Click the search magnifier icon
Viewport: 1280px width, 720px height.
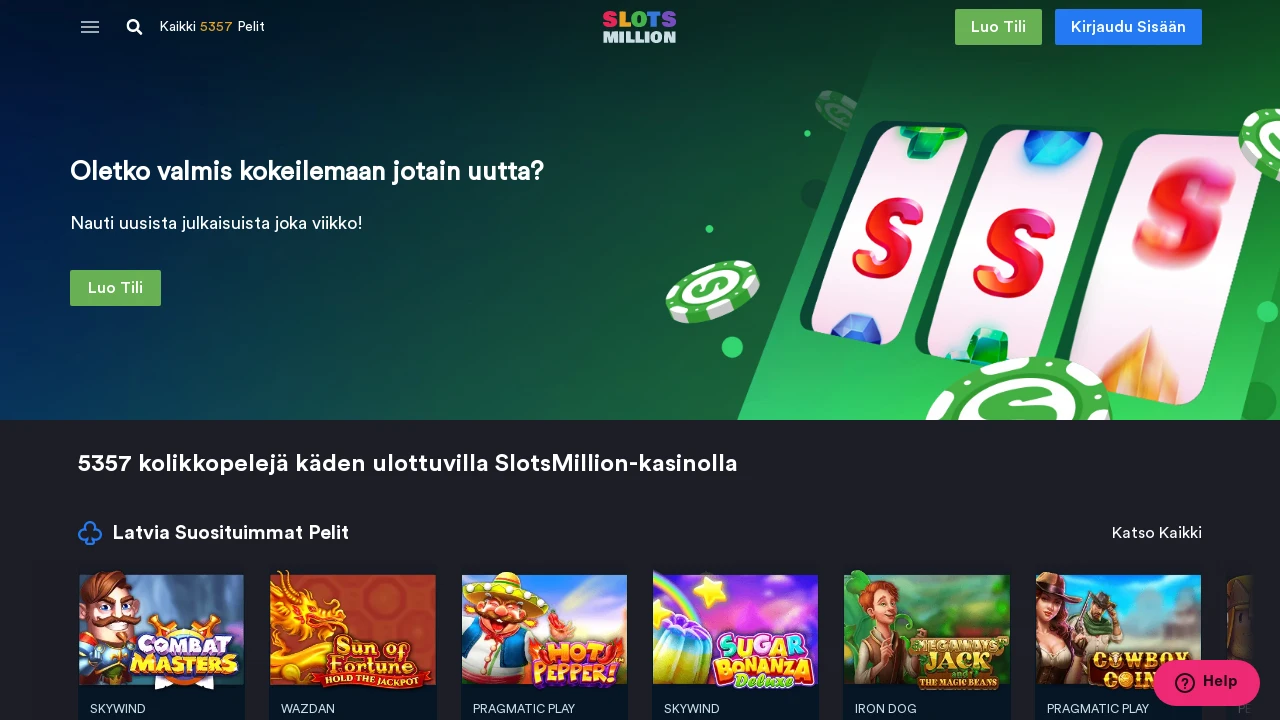pos(134,27)
